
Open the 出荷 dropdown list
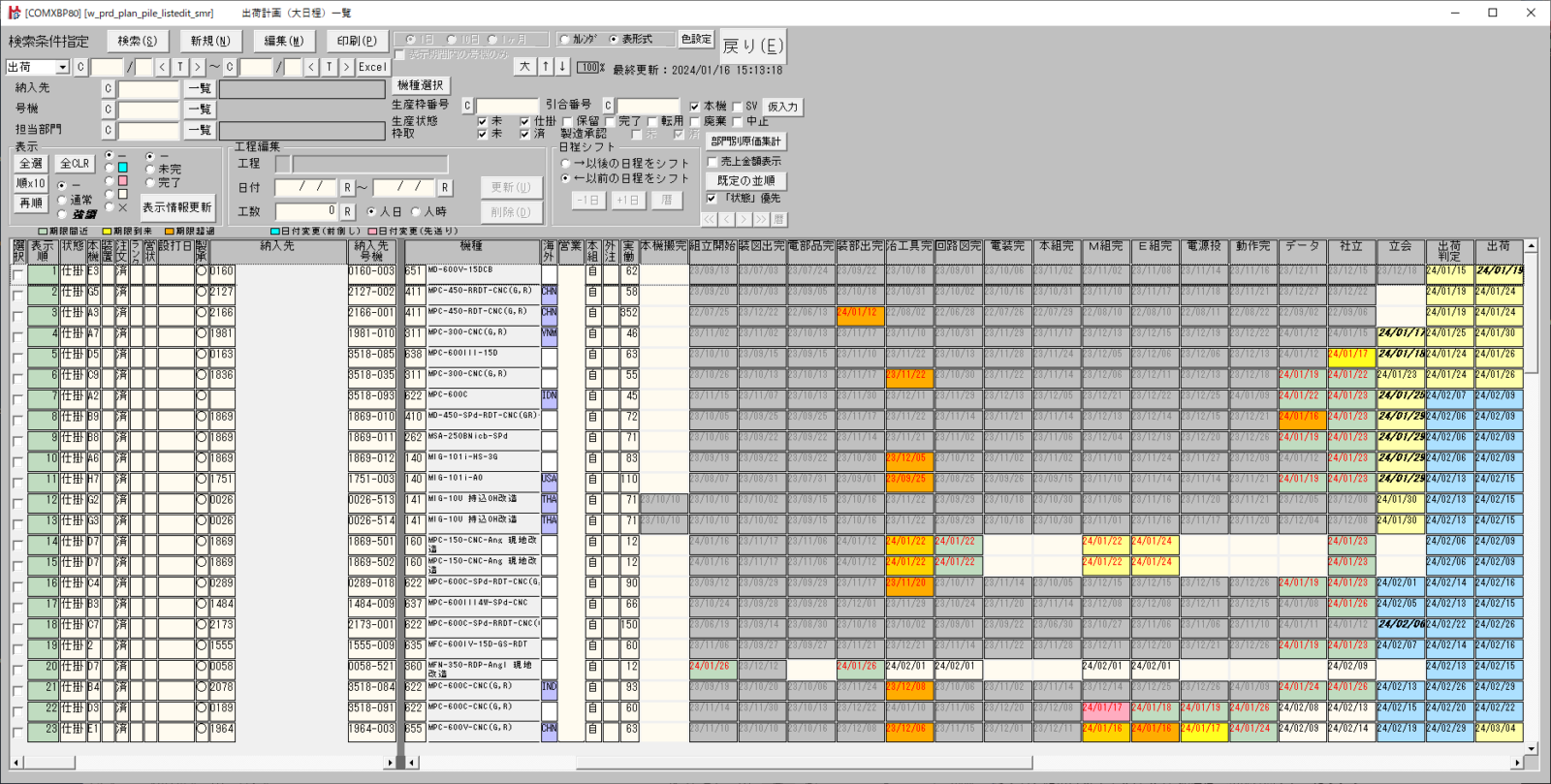click(62, 67)
